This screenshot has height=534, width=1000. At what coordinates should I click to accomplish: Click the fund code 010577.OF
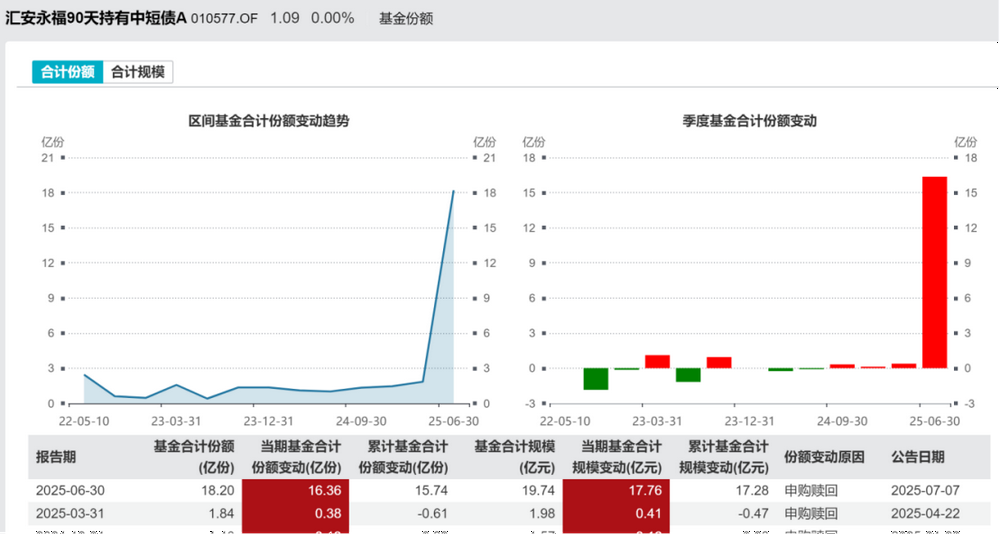point(226,19)
